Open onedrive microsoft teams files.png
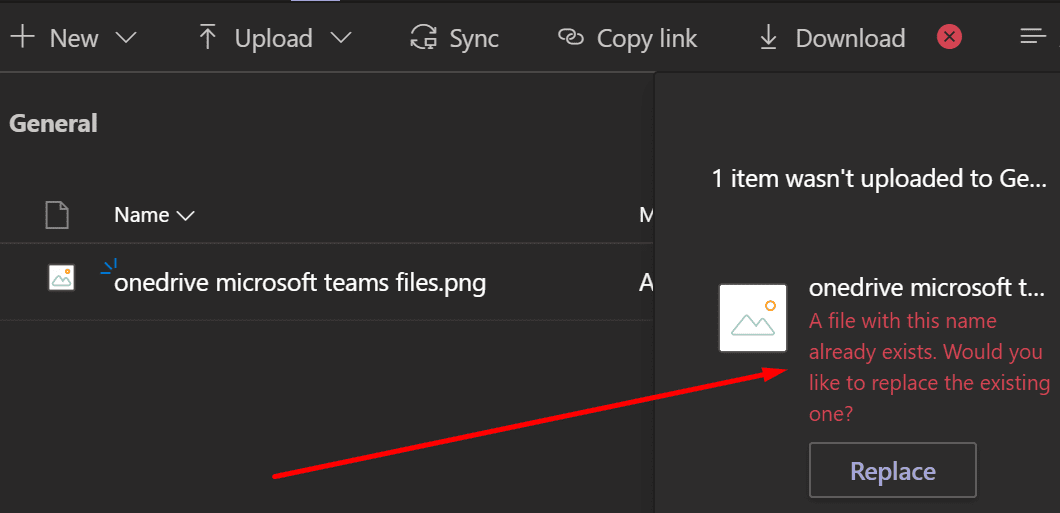The height and width of the screenshot is (513, 1060). pos(300,283)
